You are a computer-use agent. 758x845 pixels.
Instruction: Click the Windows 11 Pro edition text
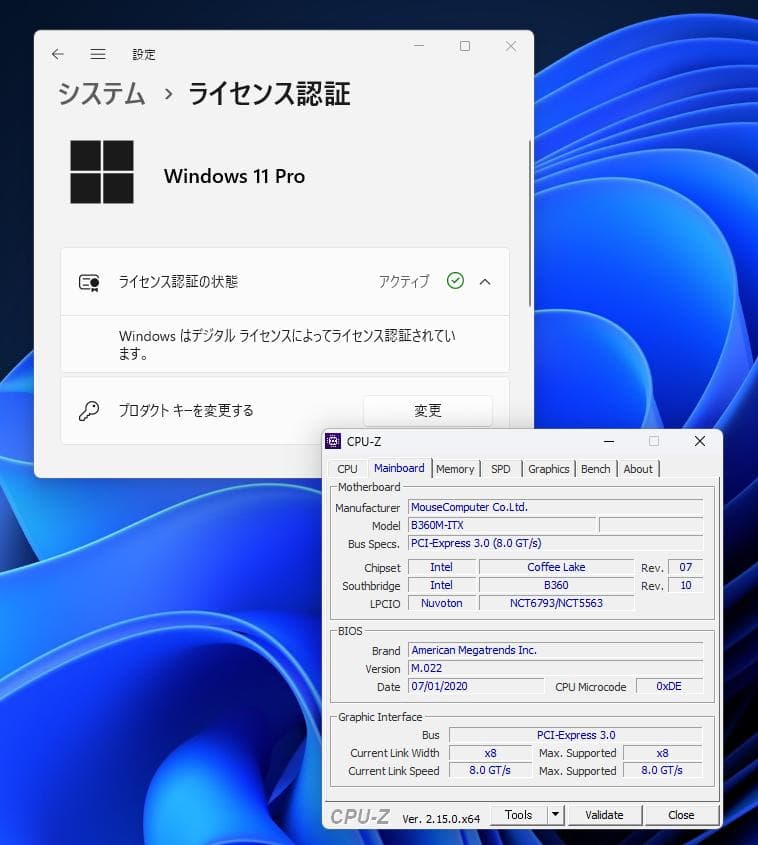coord(234,176)
